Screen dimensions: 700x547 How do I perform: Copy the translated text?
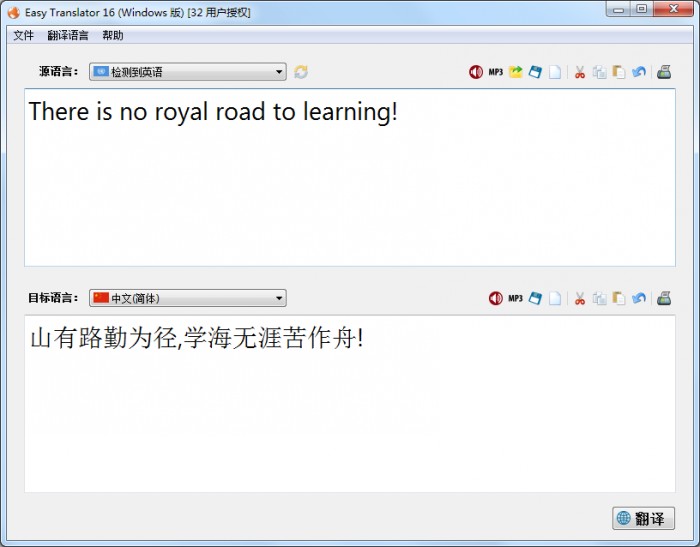click(600, 298)
